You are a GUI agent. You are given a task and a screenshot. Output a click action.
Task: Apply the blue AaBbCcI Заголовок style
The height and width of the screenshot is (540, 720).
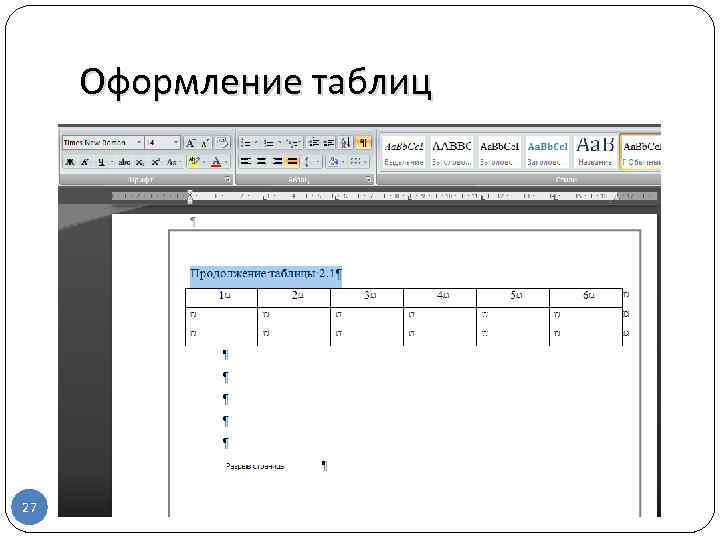[547, 153]
